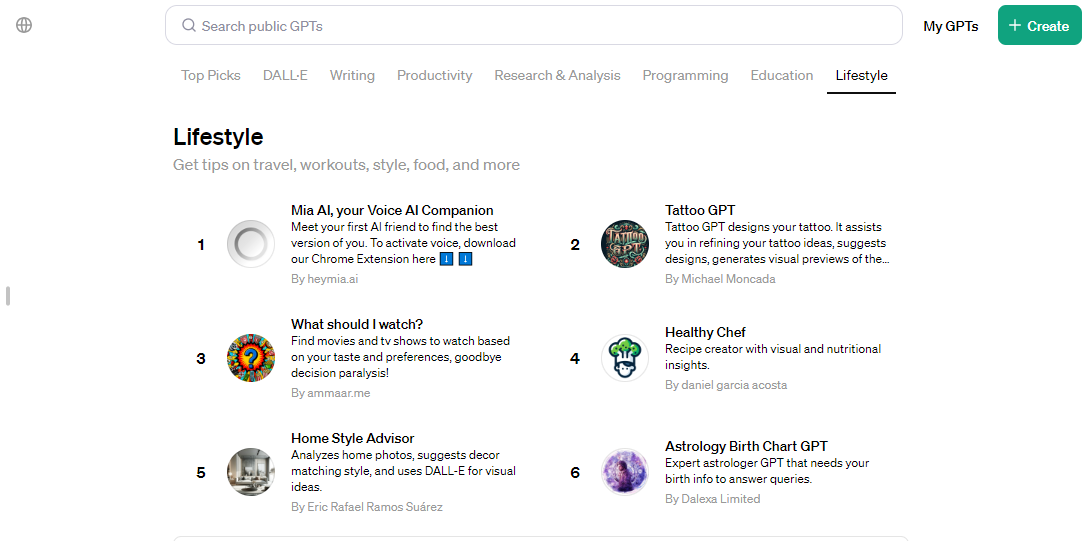Click the sidebar expand handle on left edge
The image size is (1089, 541).
coord(8,296)
